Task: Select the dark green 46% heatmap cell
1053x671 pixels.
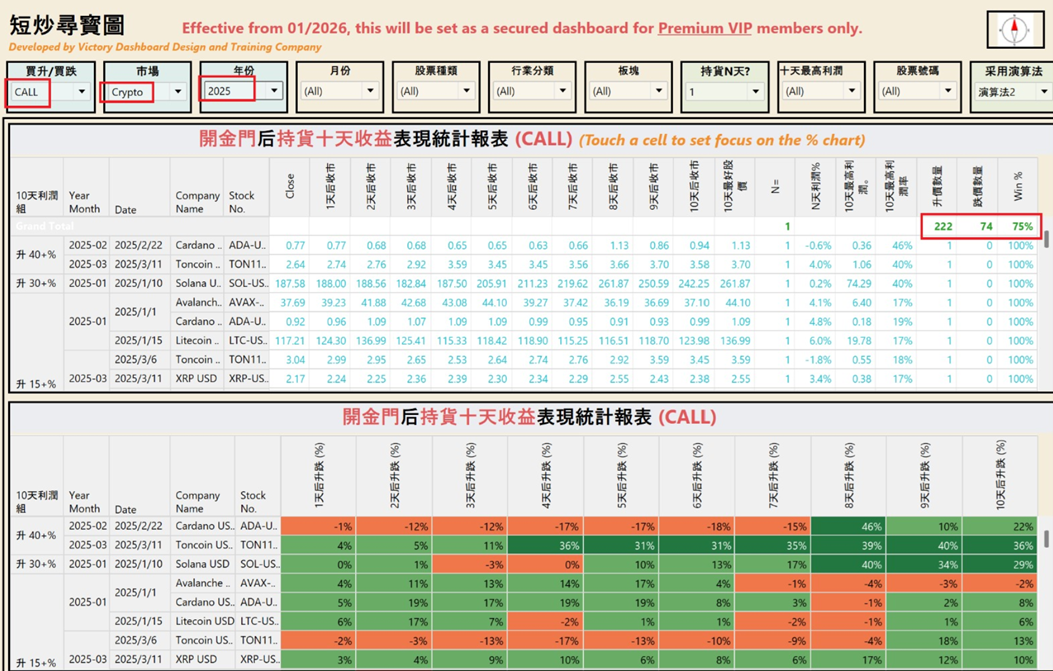Action: pos(848,526)
